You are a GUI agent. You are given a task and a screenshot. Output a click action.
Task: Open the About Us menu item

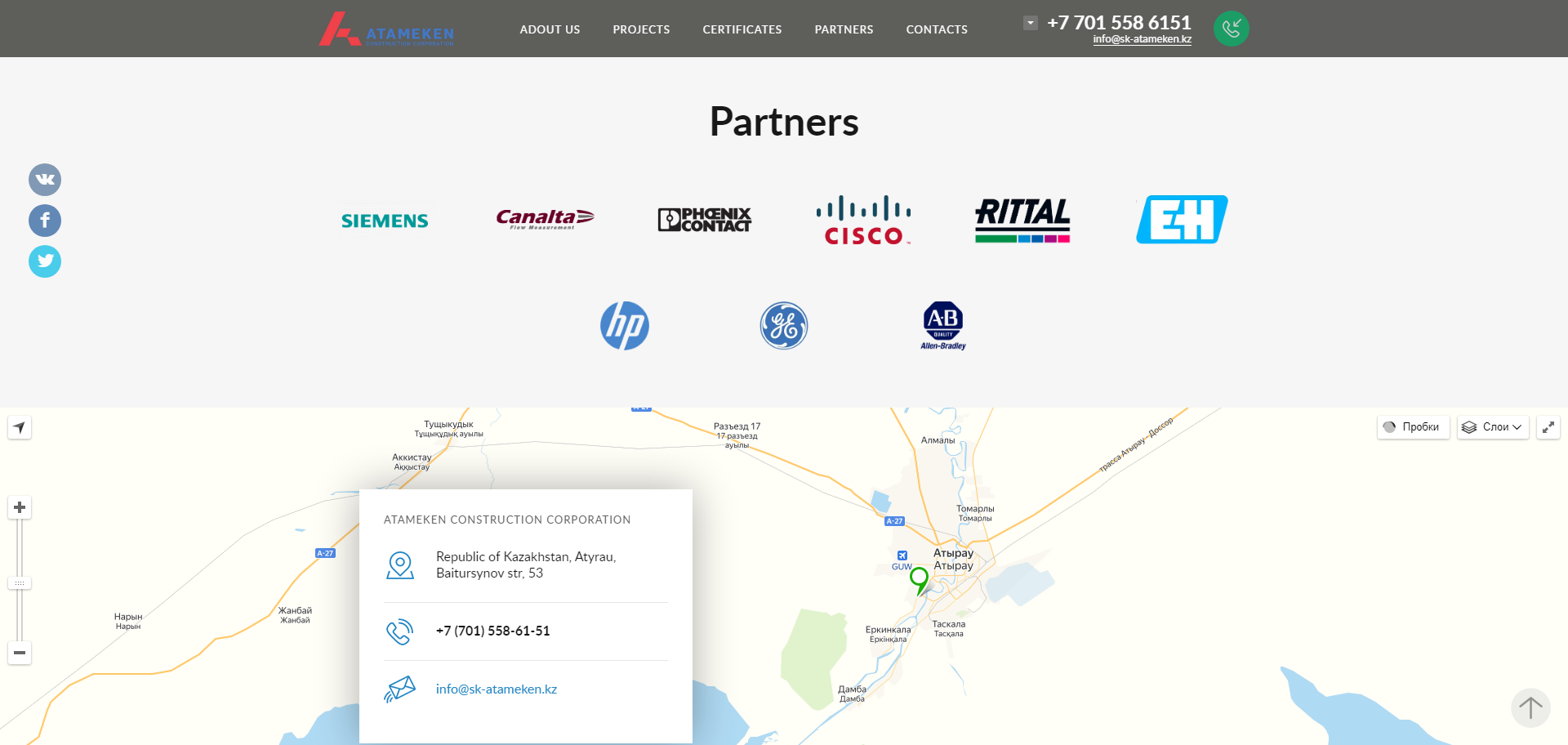tap(550, 29)
